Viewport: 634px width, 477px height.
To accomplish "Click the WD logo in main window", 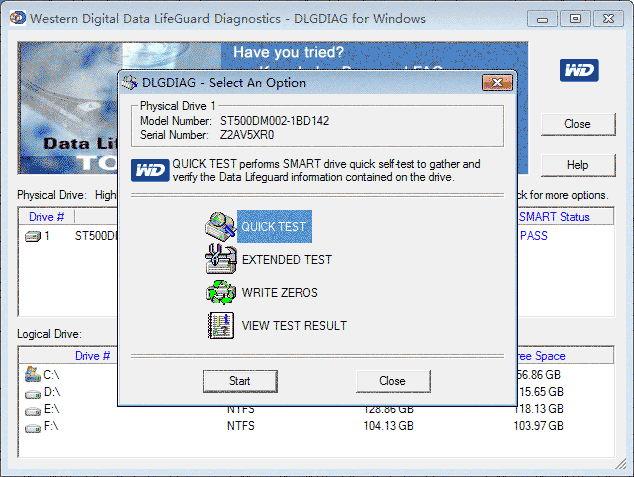I will pyautogui.click(x=579, y=70).
